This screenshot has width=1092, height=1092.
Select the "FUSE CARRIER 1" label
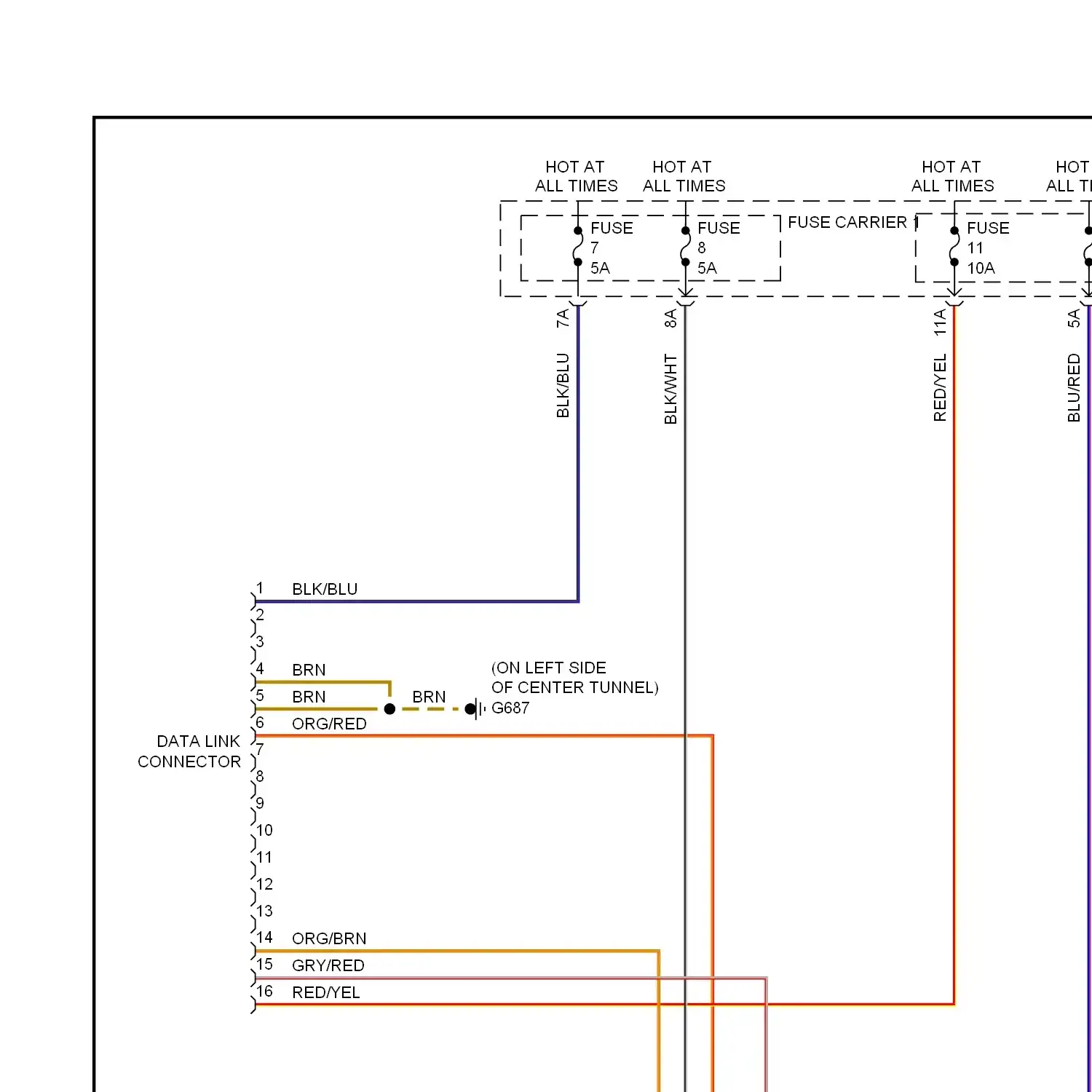[x=853, y=222]
